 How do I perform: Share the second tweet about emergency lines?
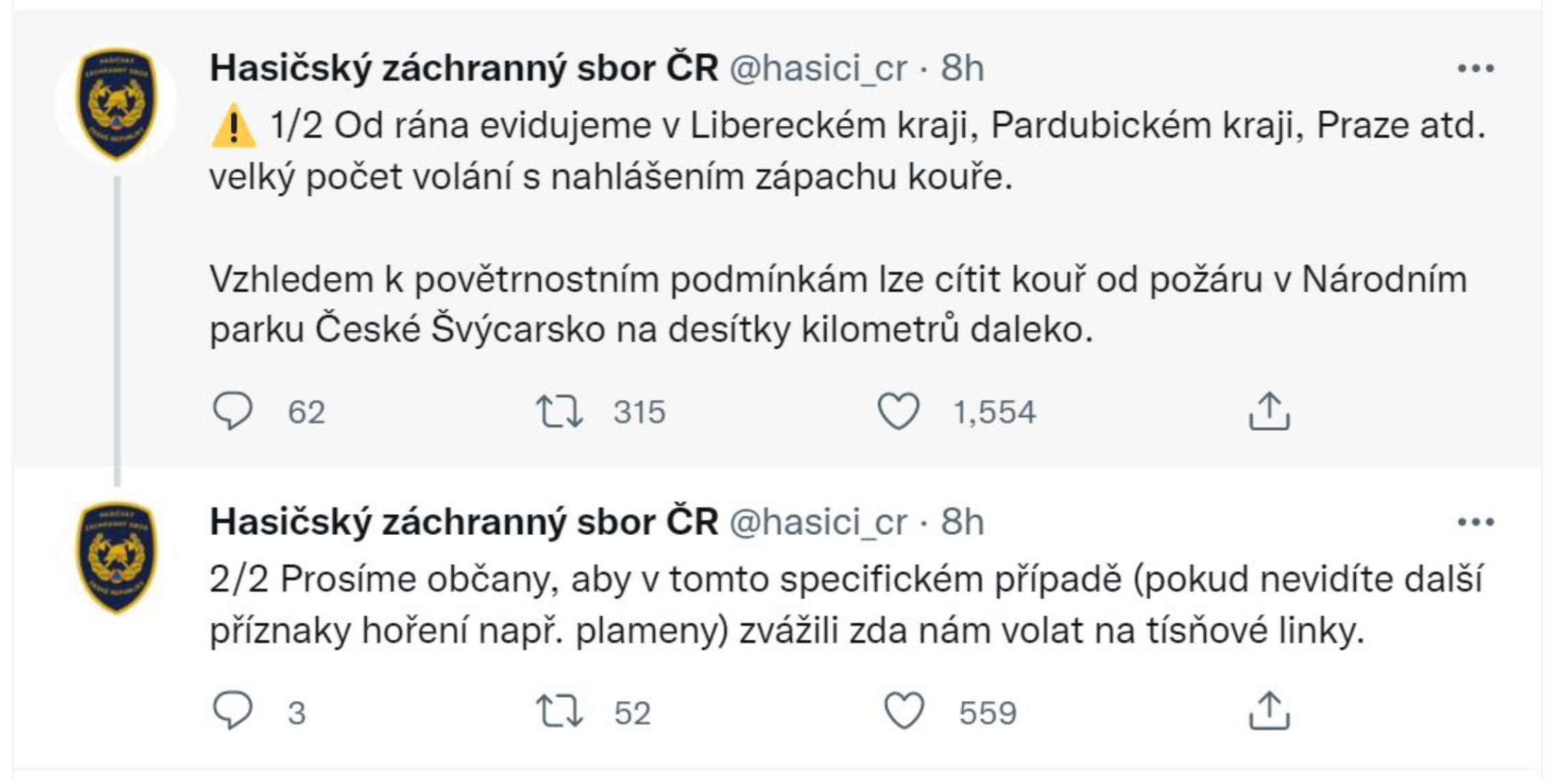[1269, 711]
